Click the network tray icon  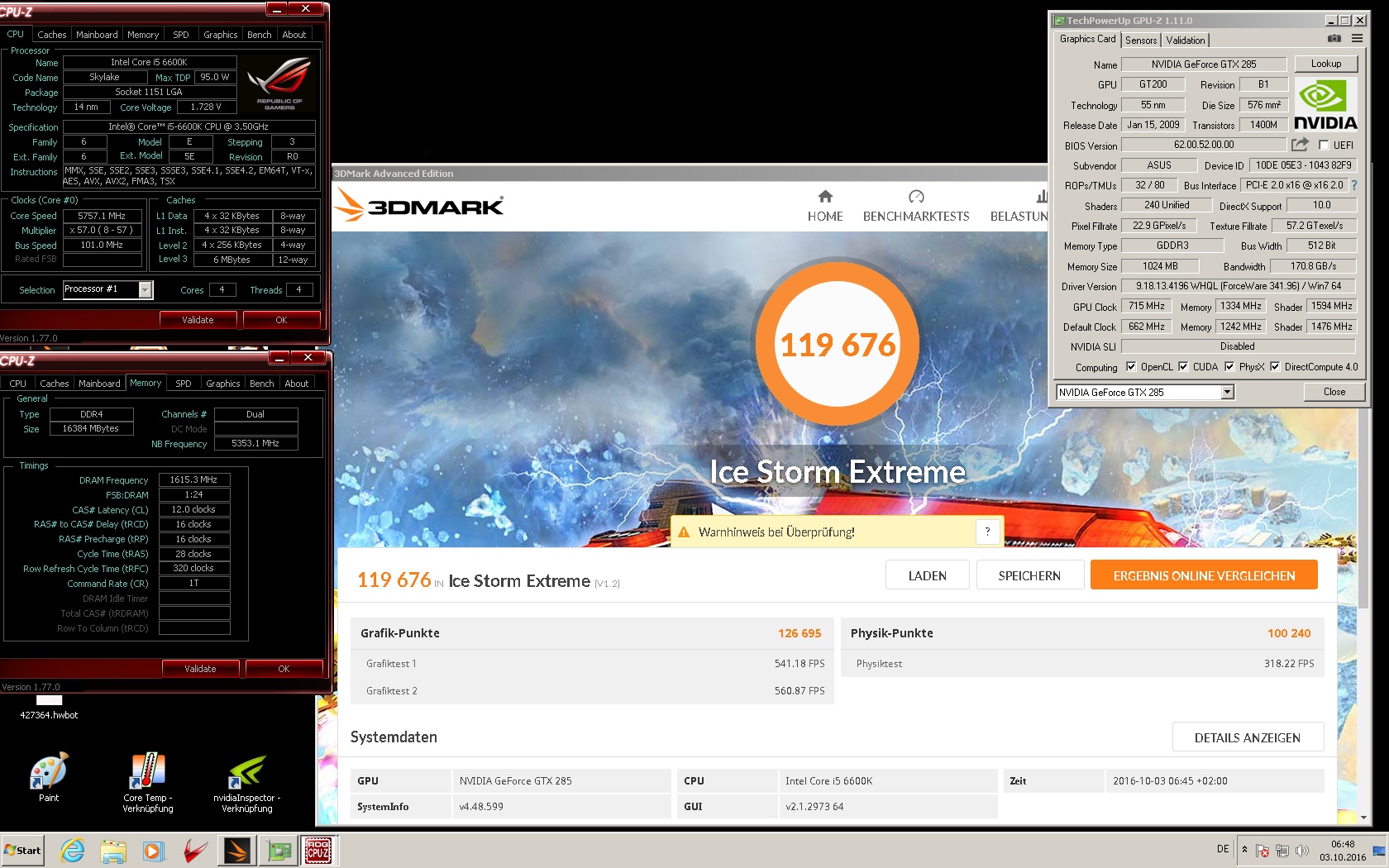pyautogui.click(x=1282, y=850)
